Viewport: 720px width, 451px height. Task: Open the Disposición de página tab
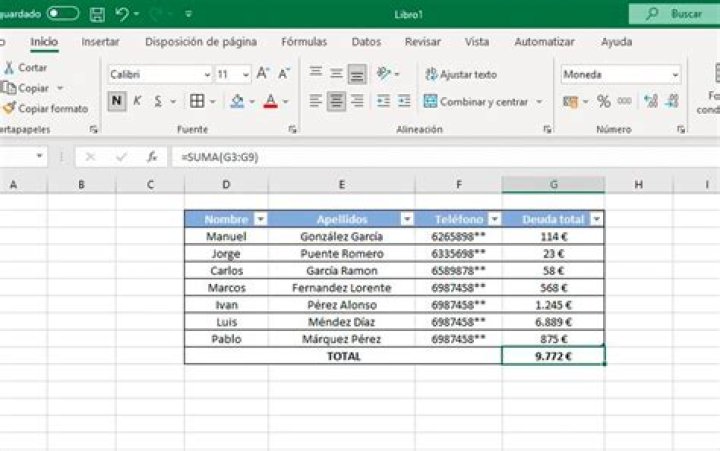pyautogui.click(x=201, y=42)
